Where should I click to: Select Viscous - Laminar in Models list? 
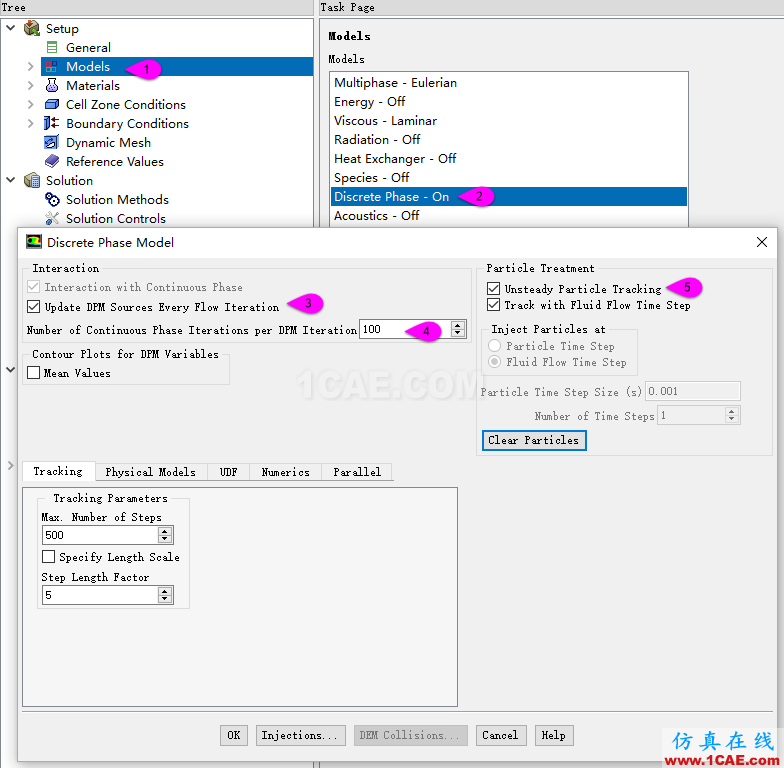(x=508, y=120)
